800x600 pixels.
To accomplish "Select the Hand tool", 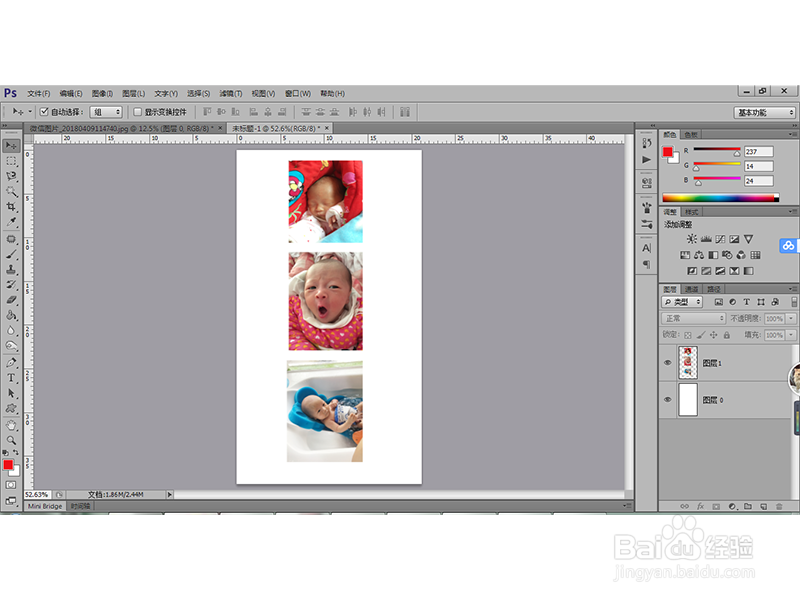I will tap(11, 425).
